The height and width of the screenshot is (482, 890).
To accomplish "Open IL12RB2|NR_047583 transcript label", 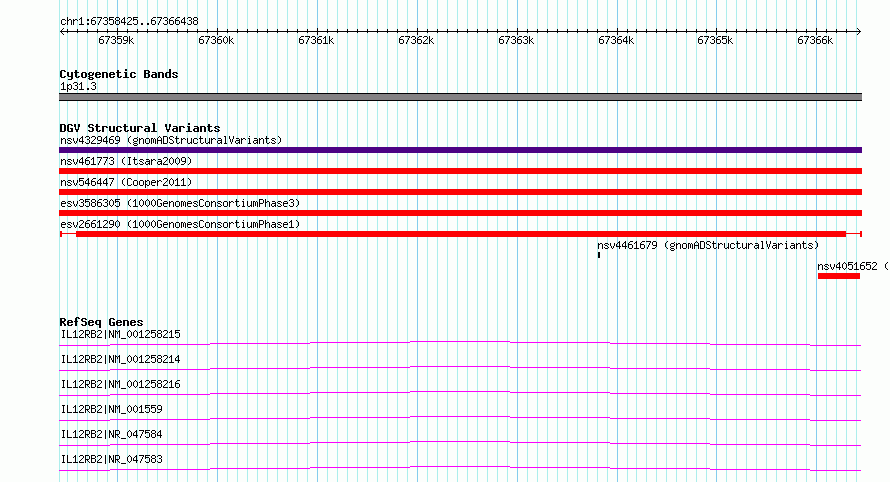I will [111, 459].
